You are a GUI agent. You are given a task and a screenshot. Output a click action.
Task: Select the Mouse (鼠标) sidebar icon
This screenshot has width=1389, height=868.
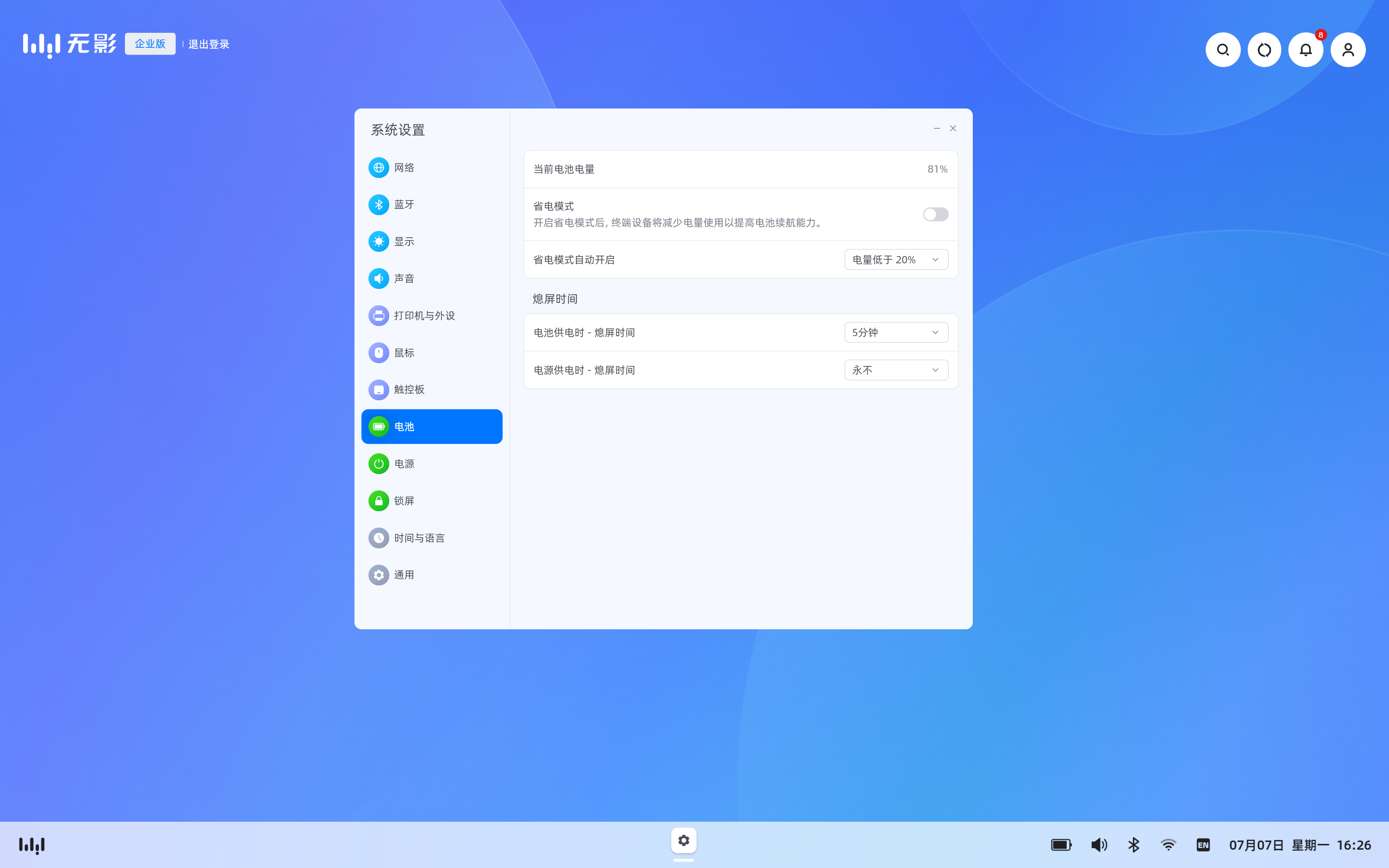pos(378,353)
